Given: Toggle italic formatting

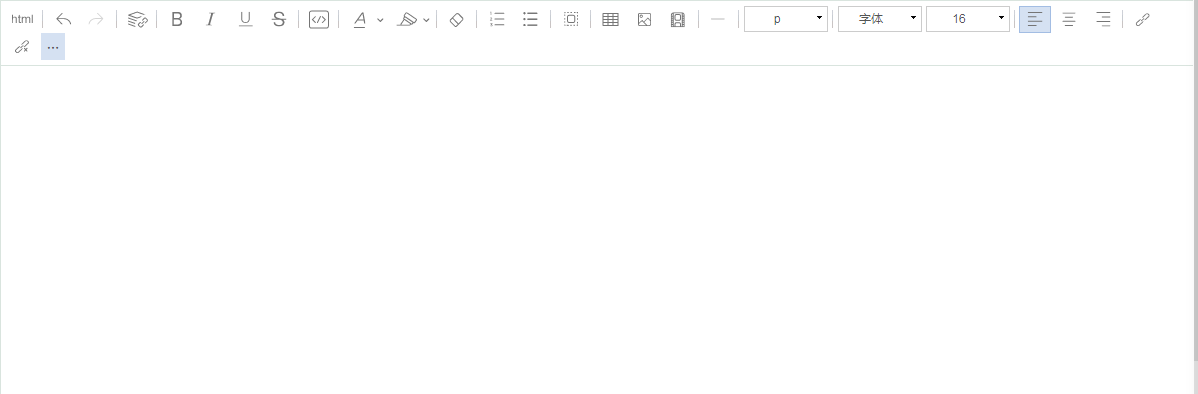Looking at the screenshot, I should coord(211,19).
